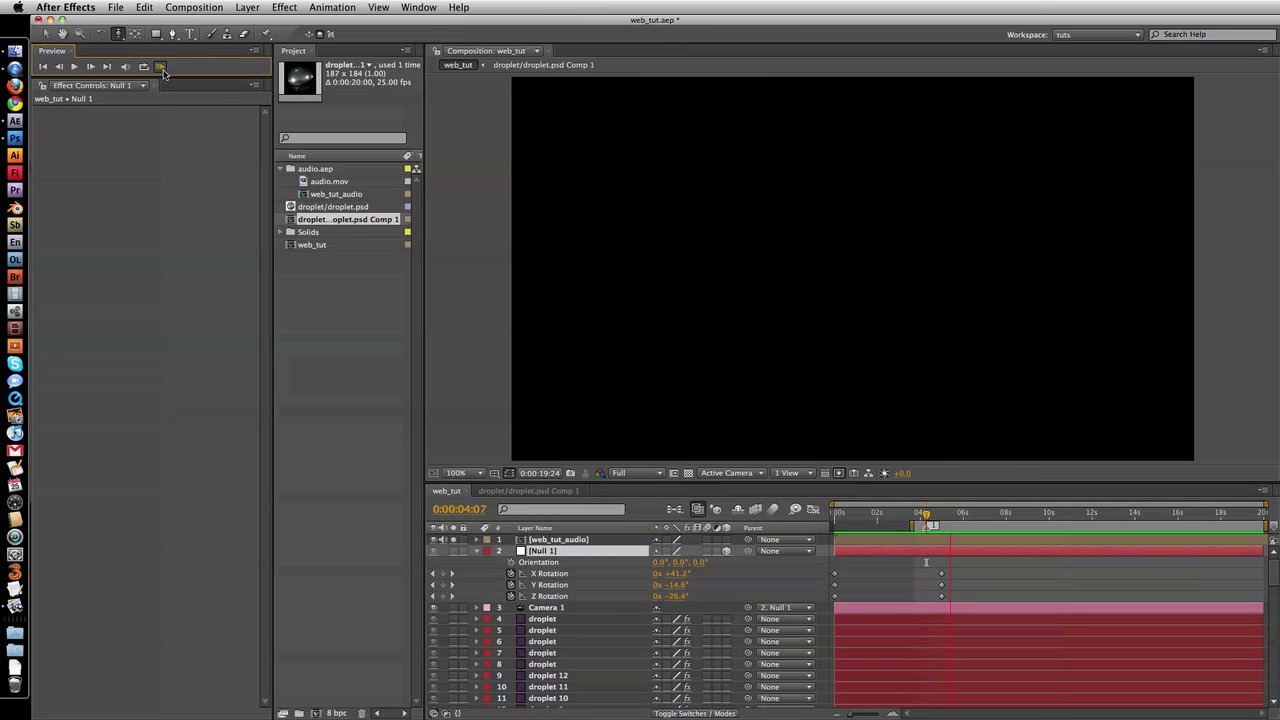Click Toggle Switches / Modes button
The width and height of the screenshot is (1280, 720).
click(x=695, y=713)
